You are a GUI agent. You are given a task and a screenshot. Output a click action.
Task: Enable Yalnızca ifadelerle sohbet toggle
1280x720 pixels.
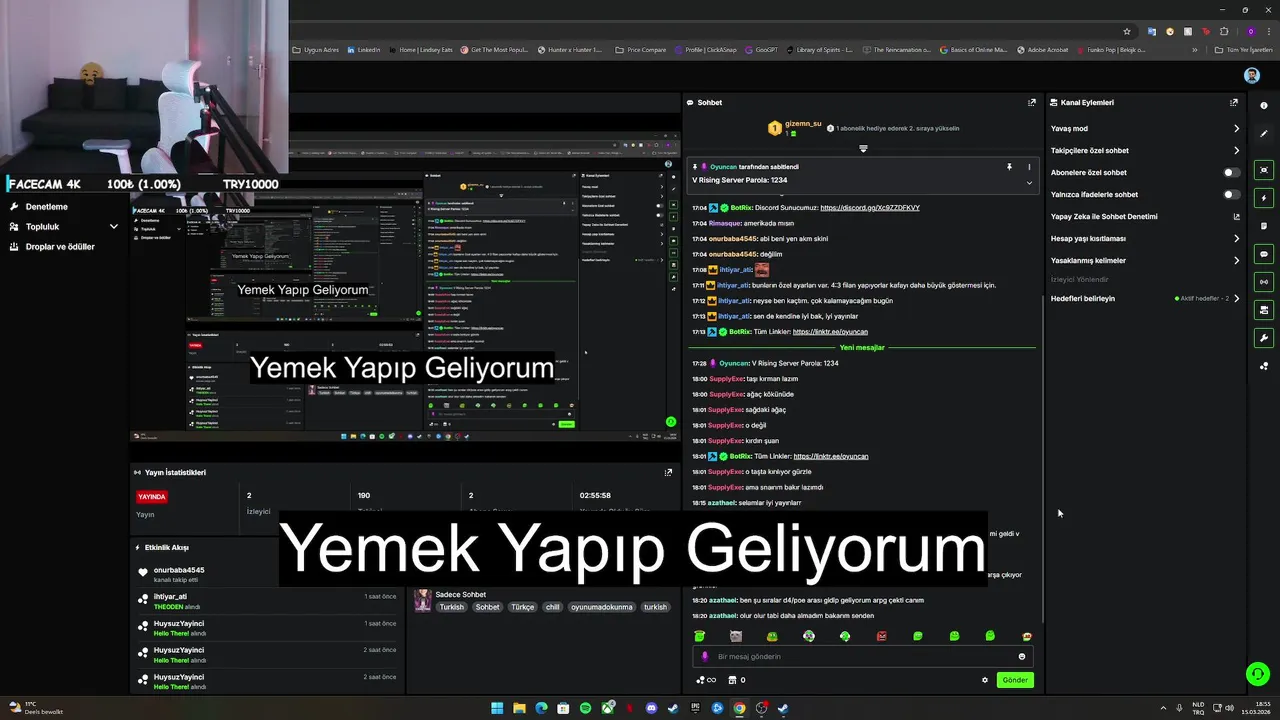coord(1232,195)
